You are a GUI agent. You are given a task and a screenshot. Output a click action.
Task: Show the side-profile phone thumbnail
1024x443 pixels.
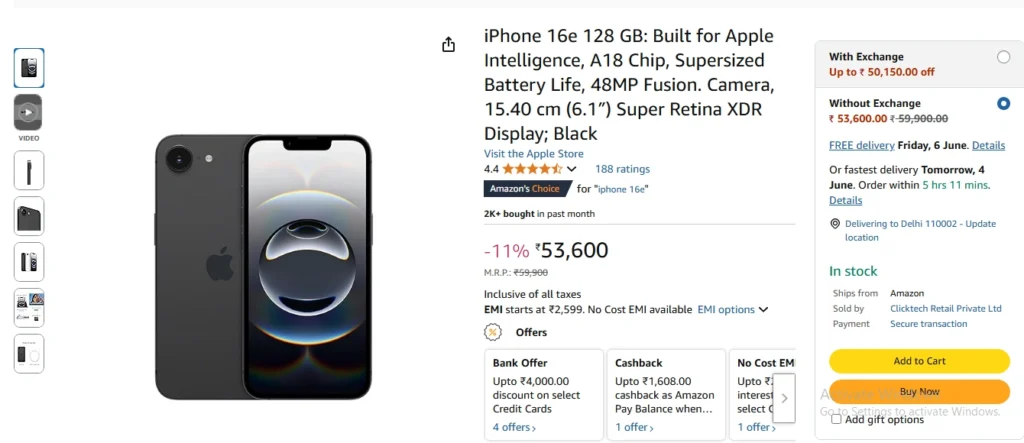point(29,171)
